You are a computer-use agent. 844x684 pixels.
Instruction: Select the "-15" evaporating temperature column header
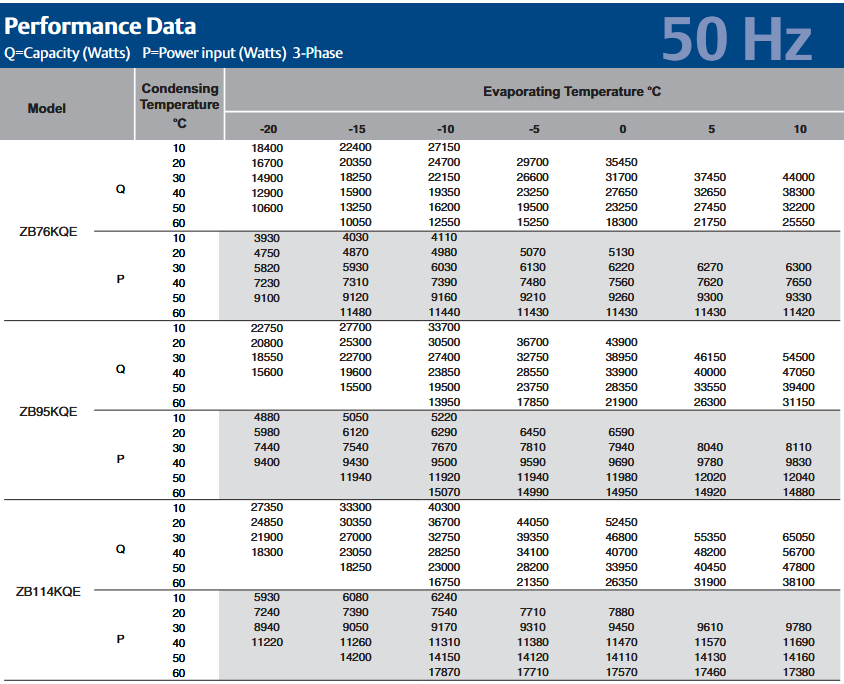[356, 129]
